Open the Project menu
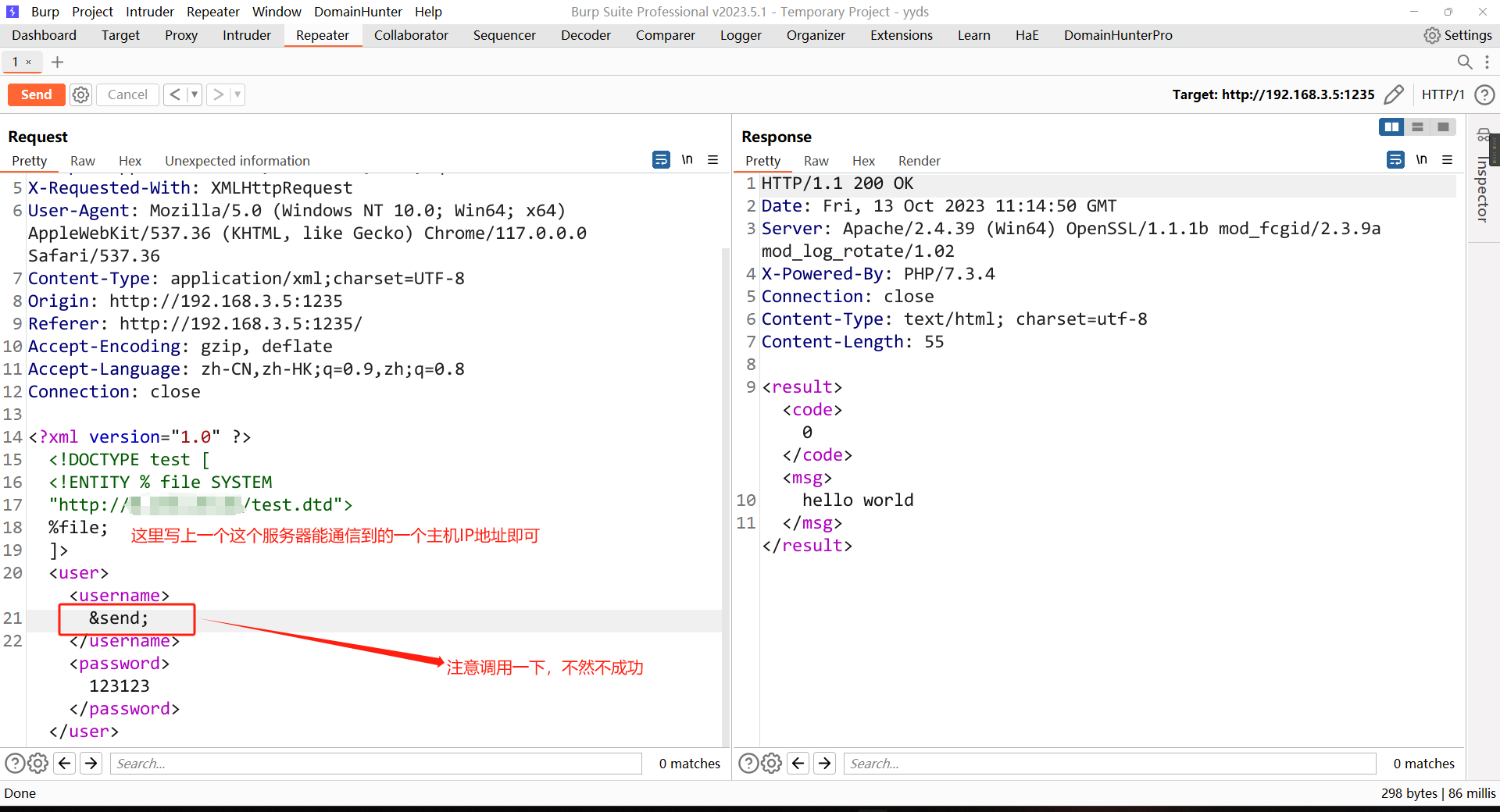This screenshot has height=812, width=1500. coord(92,12)
